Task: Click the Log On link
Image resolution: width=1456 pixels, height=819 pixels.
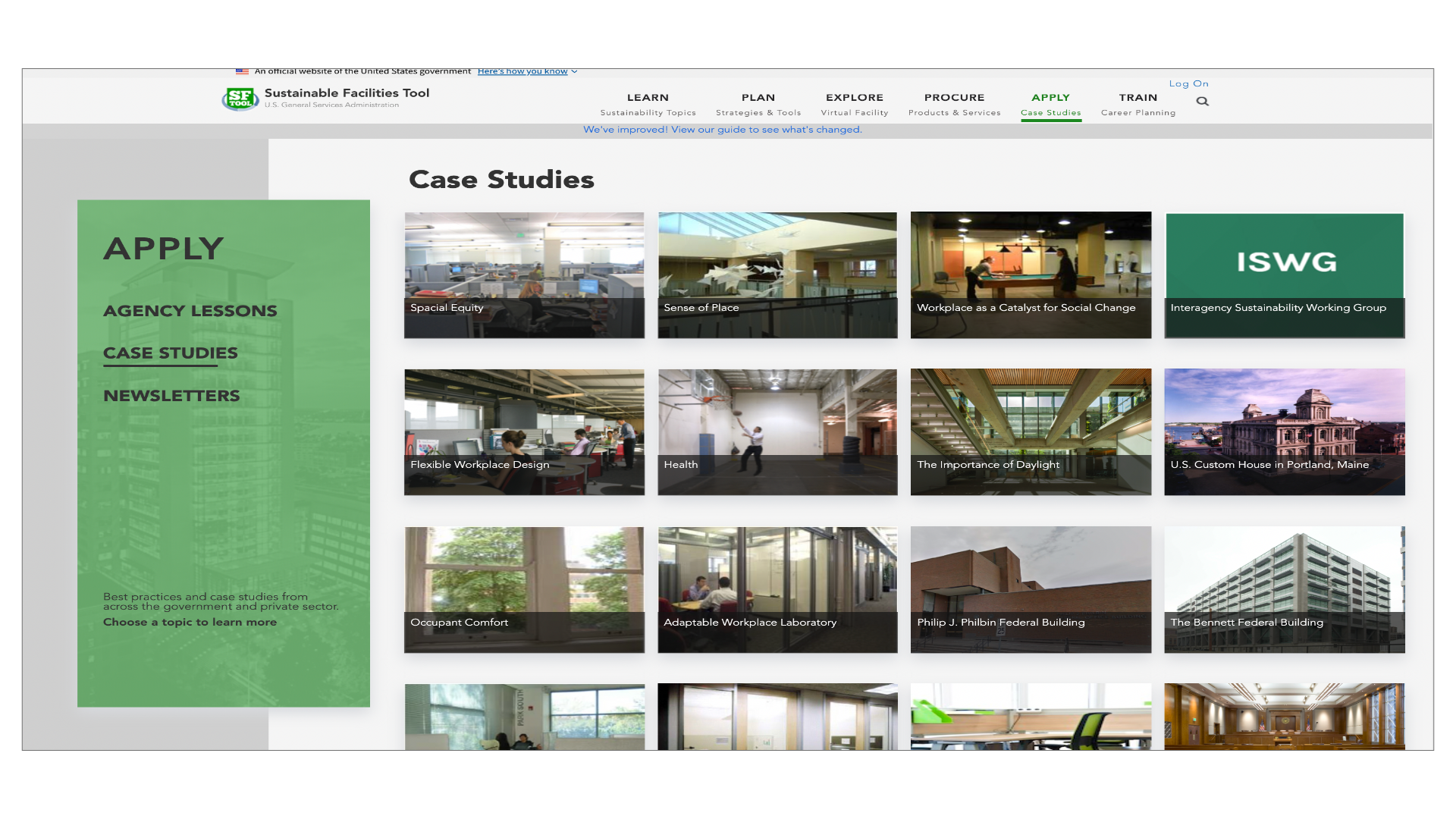Action: (x=1188, y=83)
